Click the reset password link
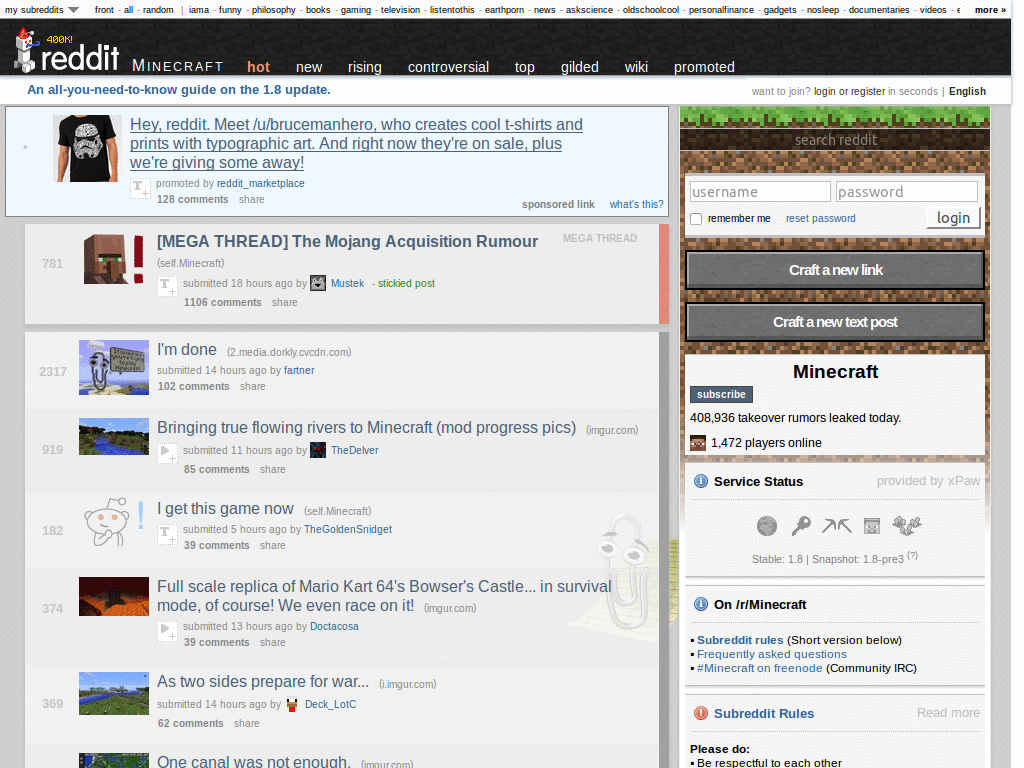The width and height of the screenshot is (1024, 768). (820, 218)
